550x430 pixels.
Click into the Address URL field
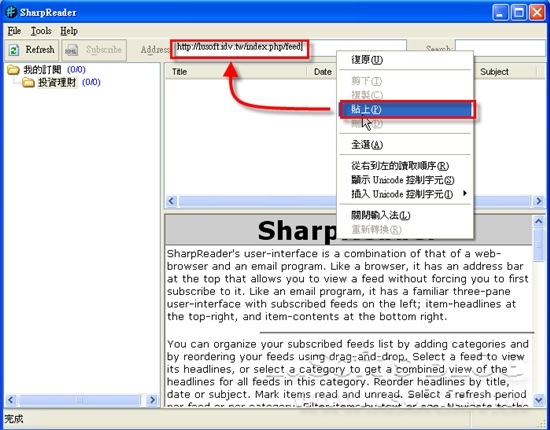290,47
